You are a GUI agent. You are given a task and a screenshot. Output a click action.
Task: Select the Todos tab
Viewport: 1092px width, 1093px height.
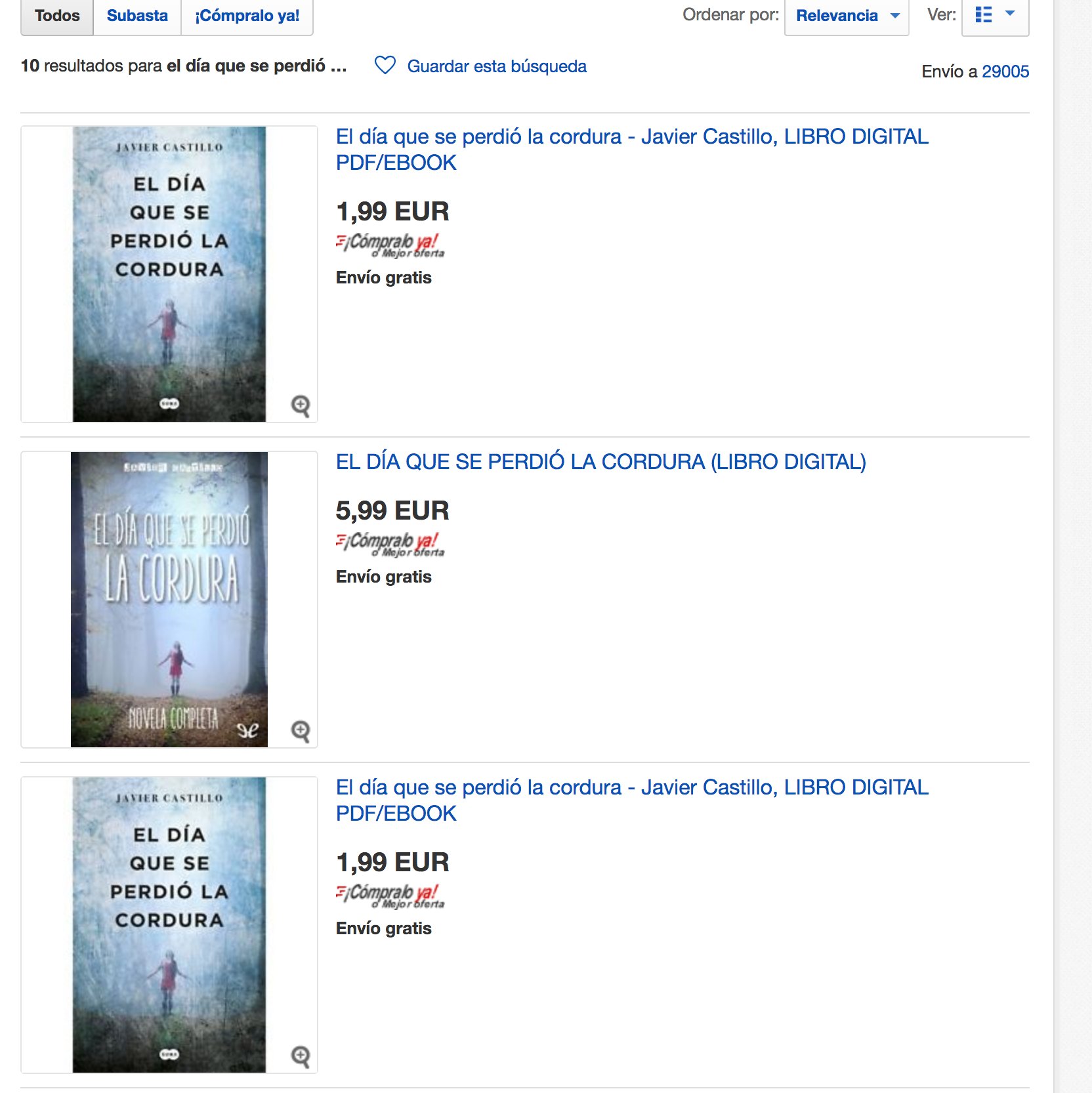coord(57,16)
